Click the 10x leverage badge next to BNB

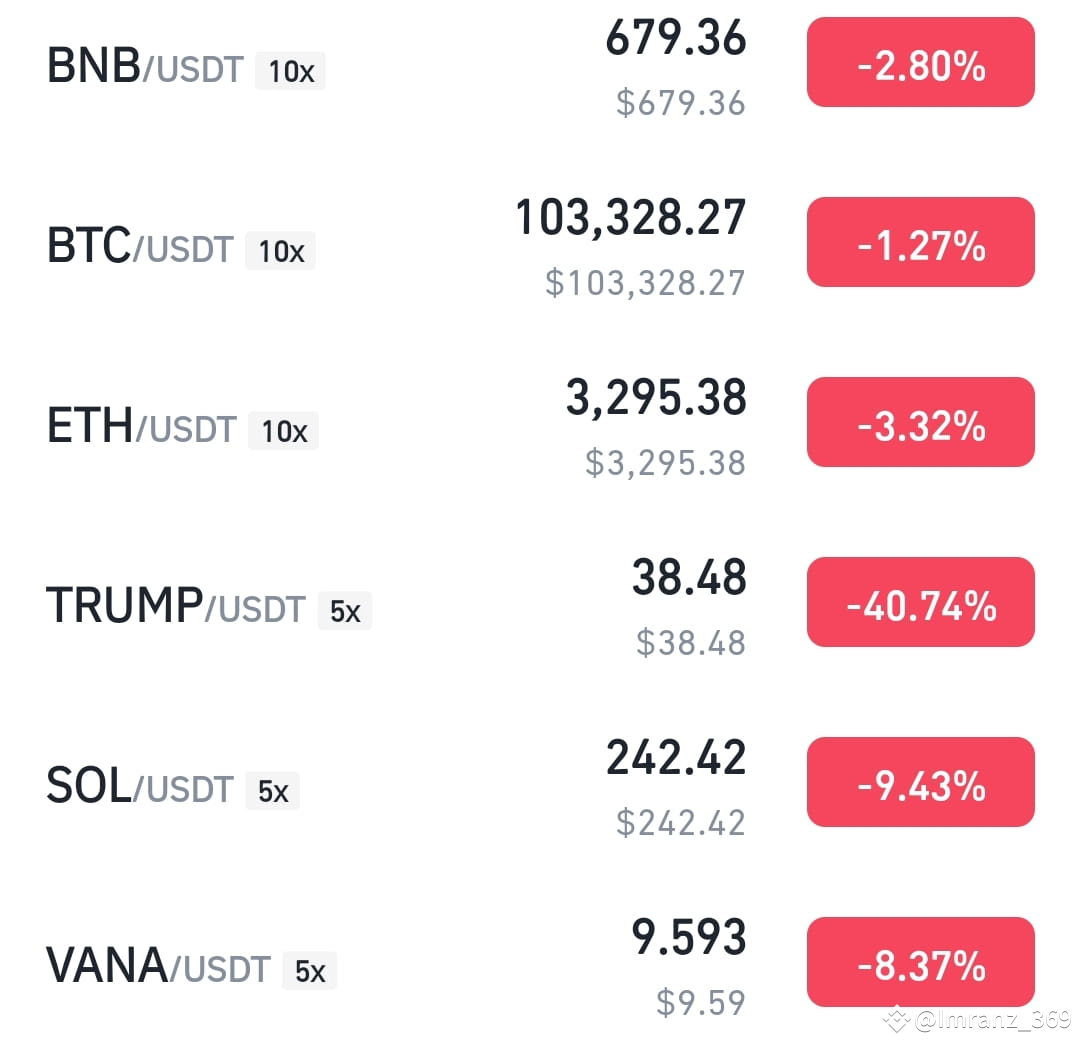click(289, 71)
